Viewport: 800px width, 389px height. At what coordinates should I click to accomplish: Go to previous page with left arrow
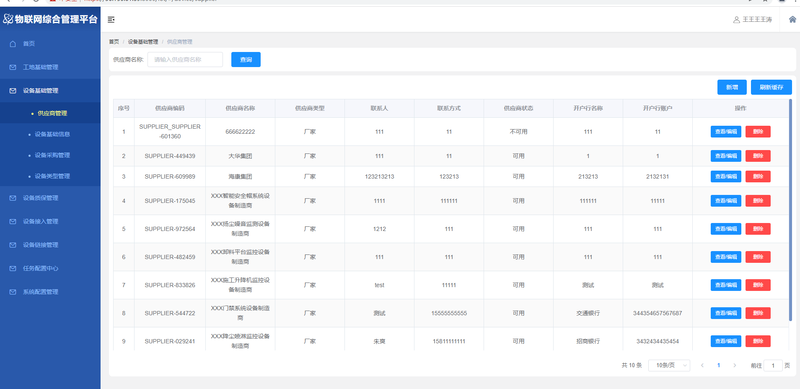[x=703, y=365]
